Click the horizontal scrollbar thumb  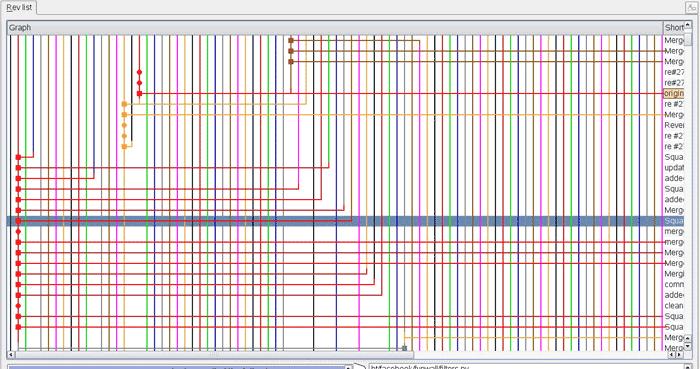(x=214, y=355)
